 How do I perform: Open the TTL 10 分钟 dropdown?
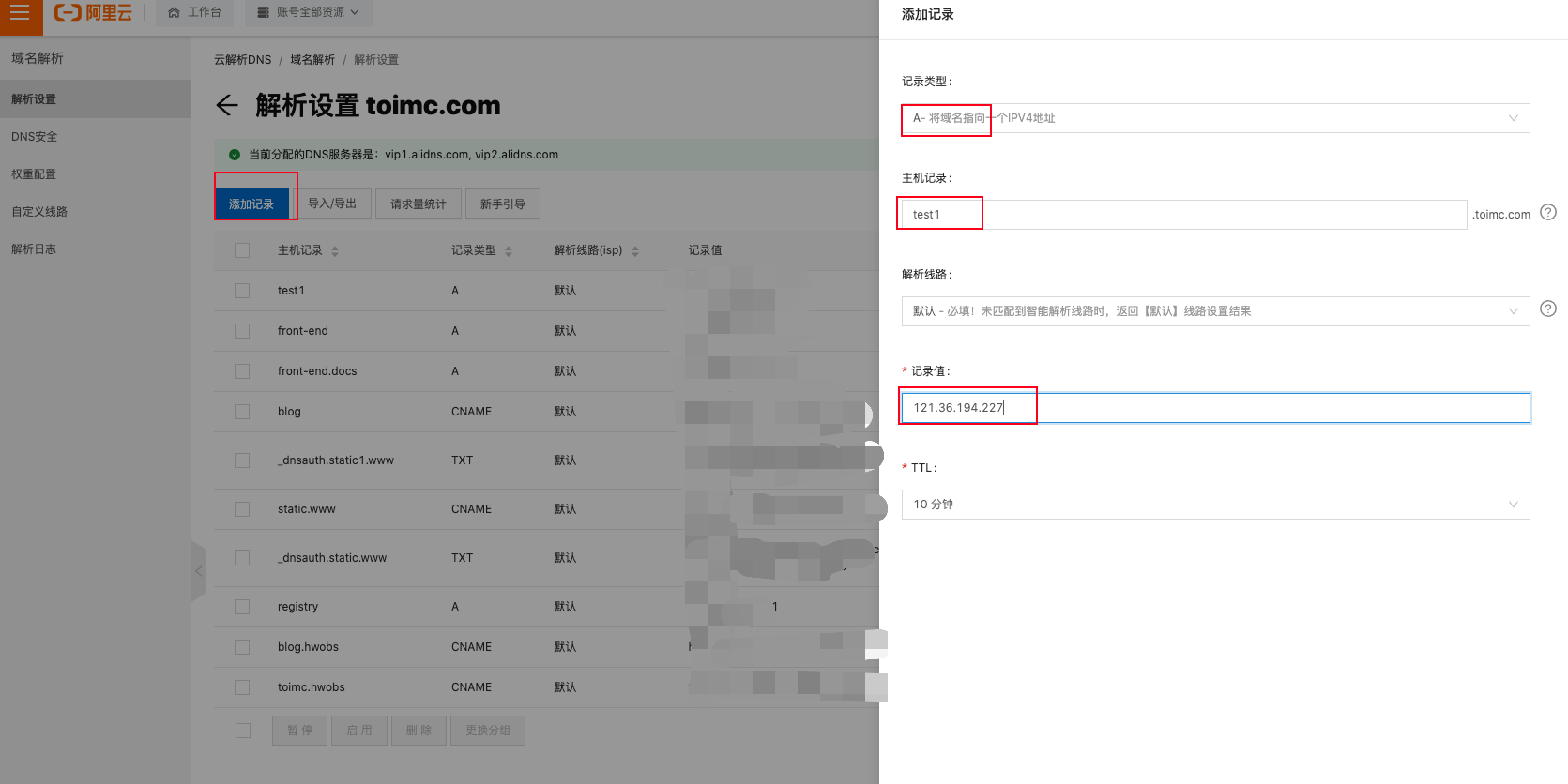coord(1215,505)
